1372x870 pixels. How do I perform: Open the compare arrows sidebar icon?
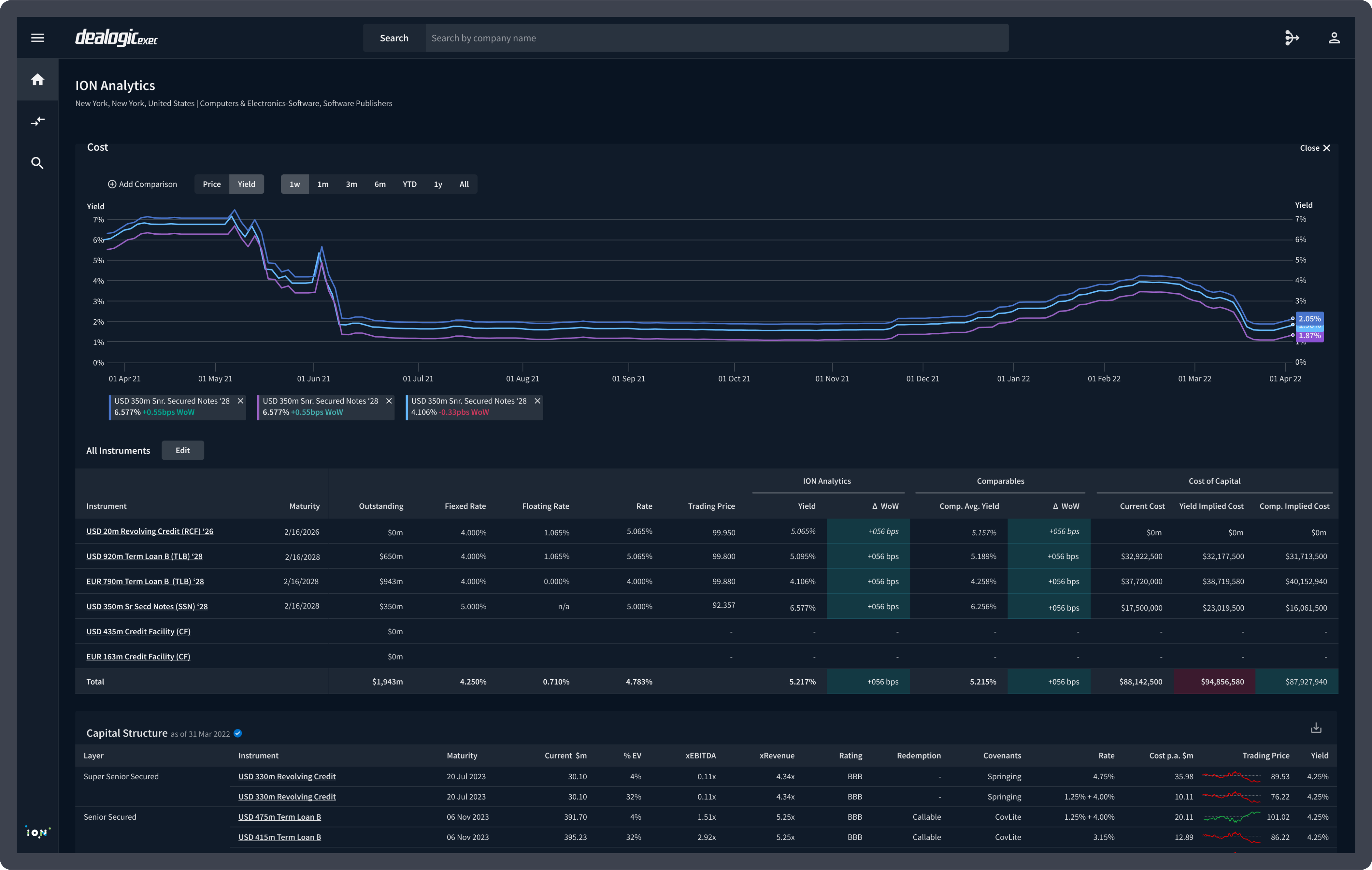coord(38,121)
